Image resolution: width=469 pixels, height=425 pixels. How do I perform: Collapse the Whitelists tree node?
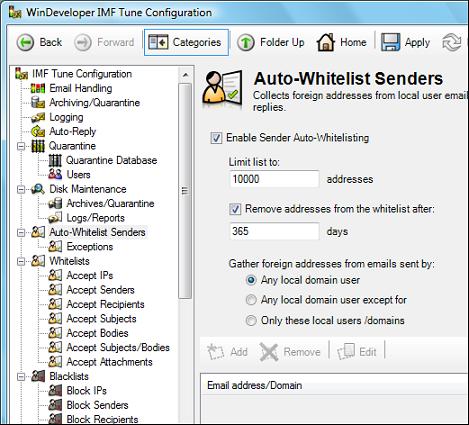tap(21, 261)
